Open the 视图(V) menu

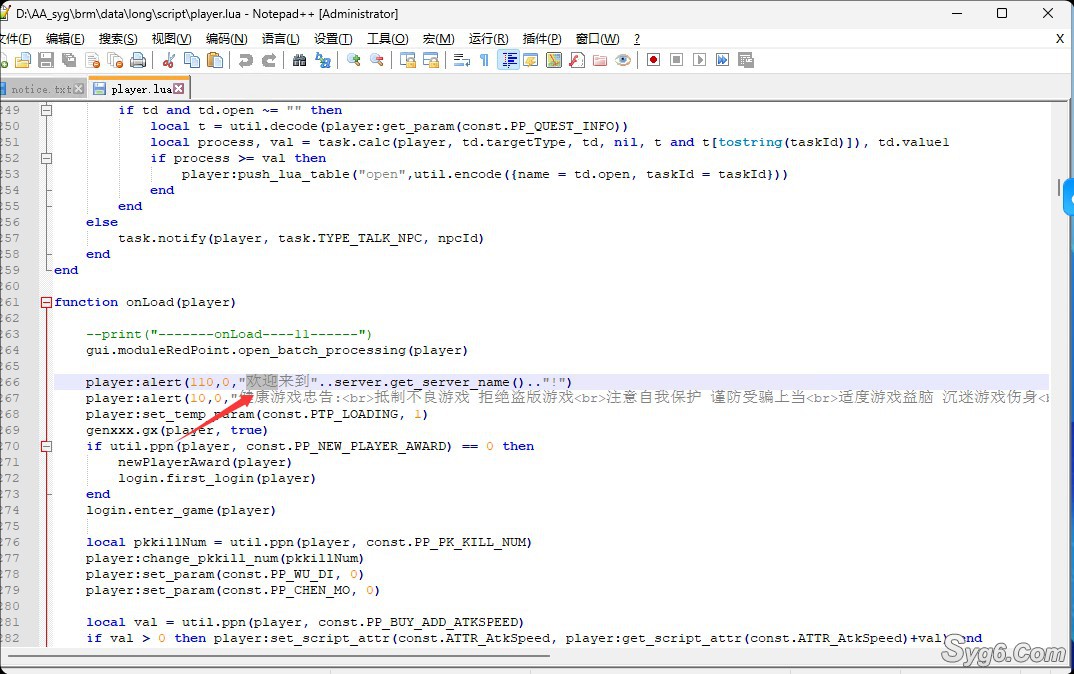tap(171, 39)
